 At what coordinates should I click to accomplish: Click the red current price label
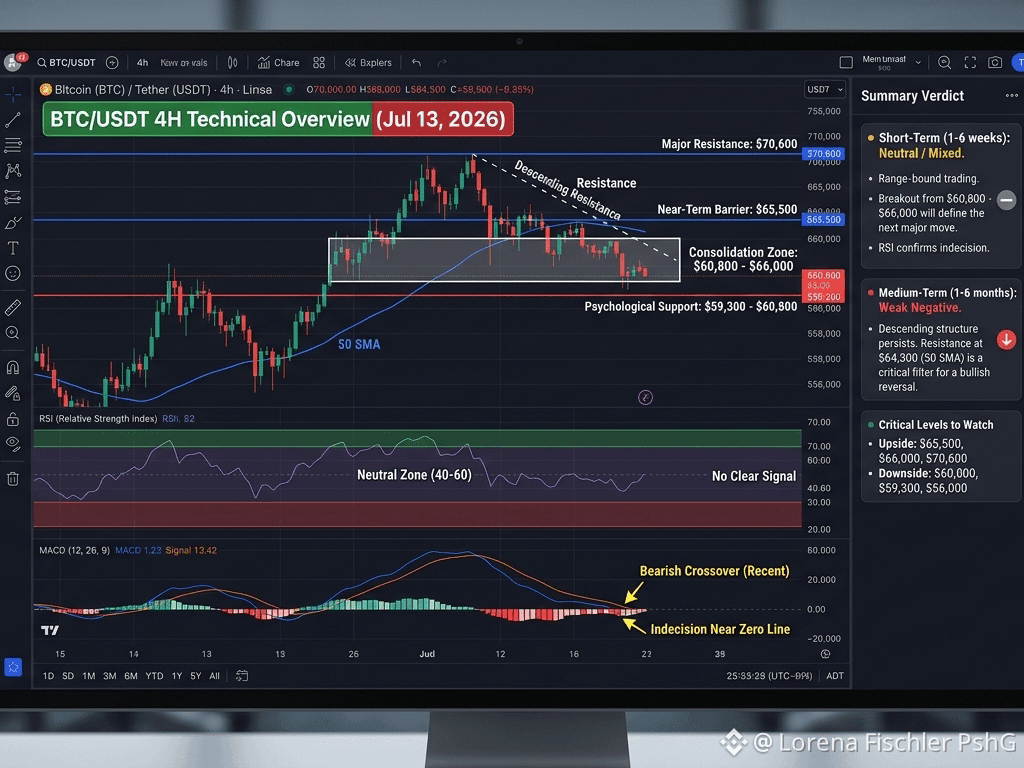[824, 286]
